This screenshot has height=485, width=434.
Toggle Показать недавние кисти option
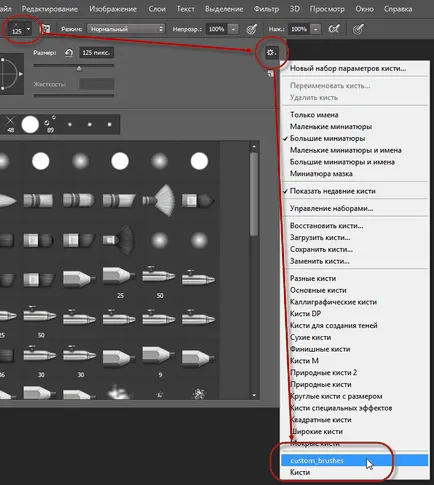click(333, 191)
